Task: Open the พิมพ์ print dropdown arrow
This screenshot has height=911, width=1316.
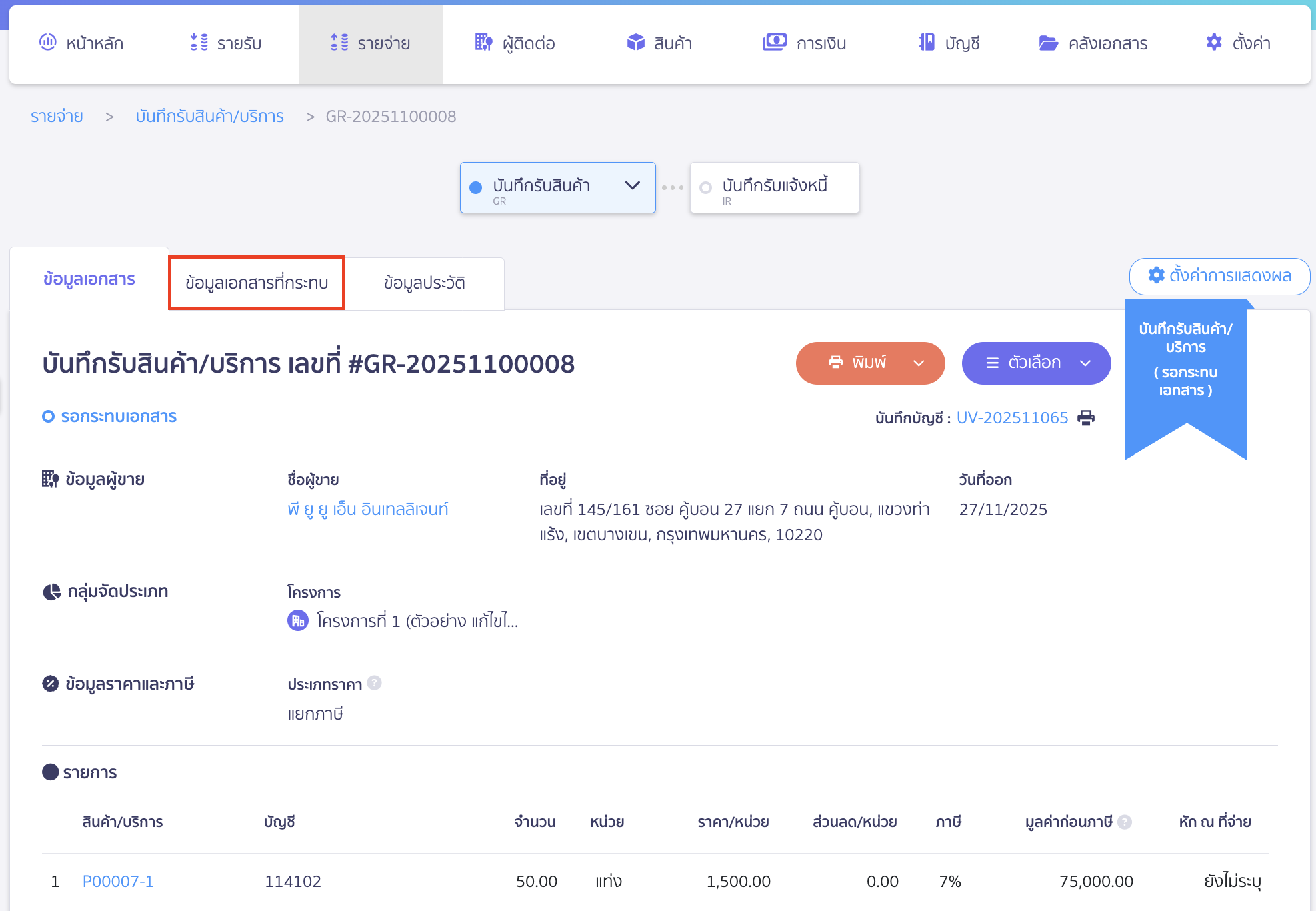Action: point(918,363)
